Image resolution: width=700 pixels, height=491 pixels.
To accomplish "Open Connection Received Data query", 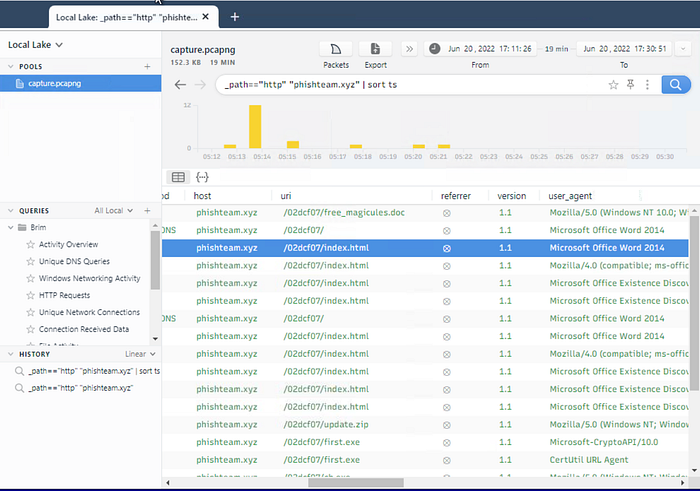I will 83,329.
